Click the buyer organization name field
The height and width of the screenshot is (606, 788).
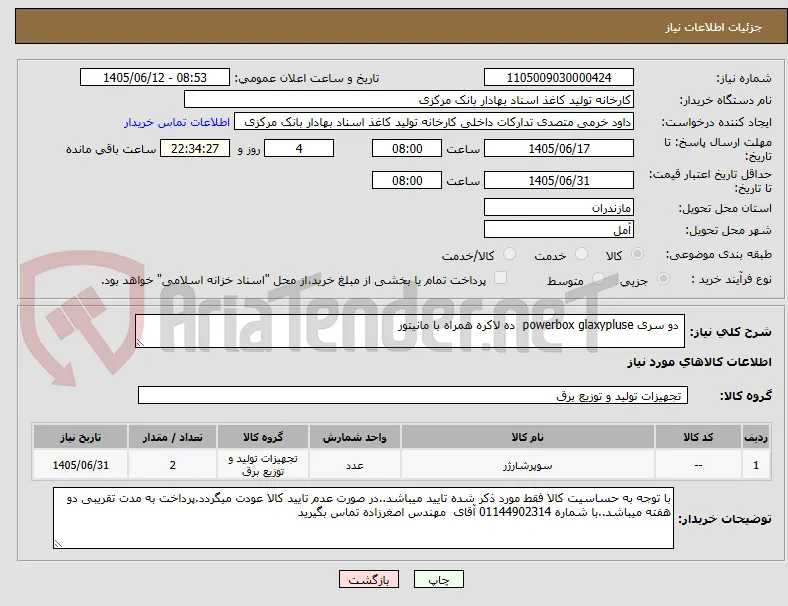(x=409, y=99)
